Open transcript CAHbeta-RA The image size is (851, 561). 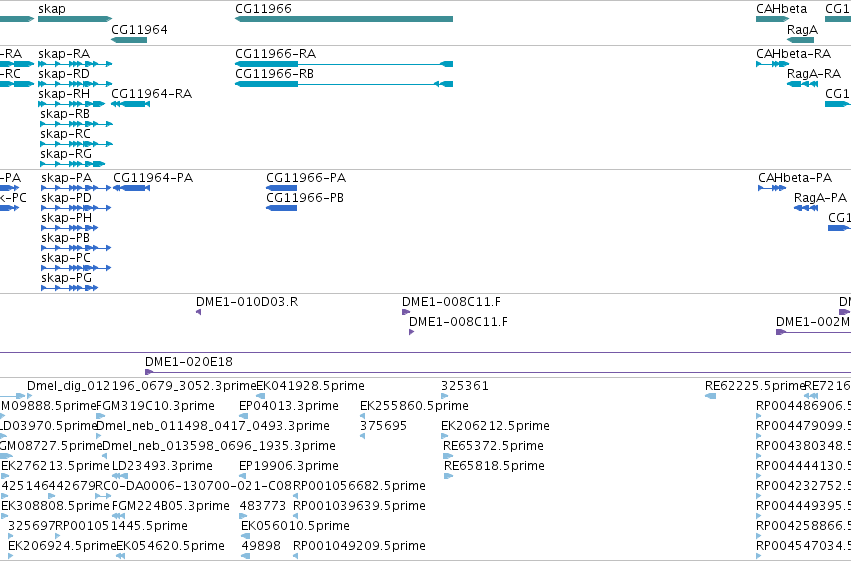tap(793, 54)
